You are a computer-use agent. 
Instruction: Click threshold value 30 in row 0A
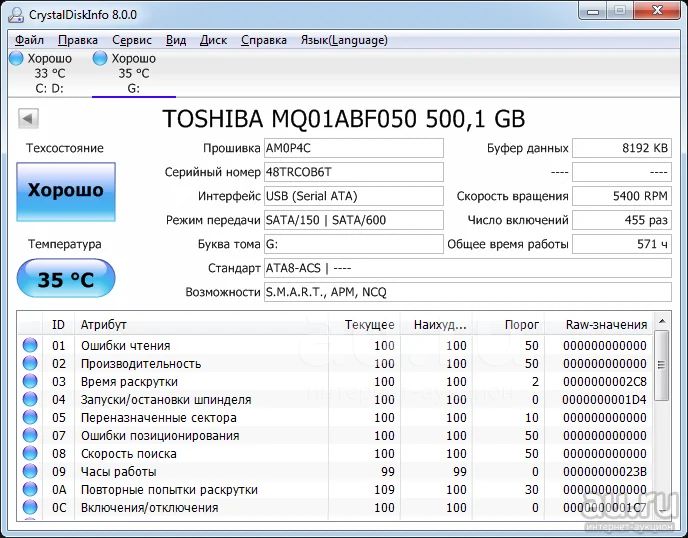click(531, 490)
